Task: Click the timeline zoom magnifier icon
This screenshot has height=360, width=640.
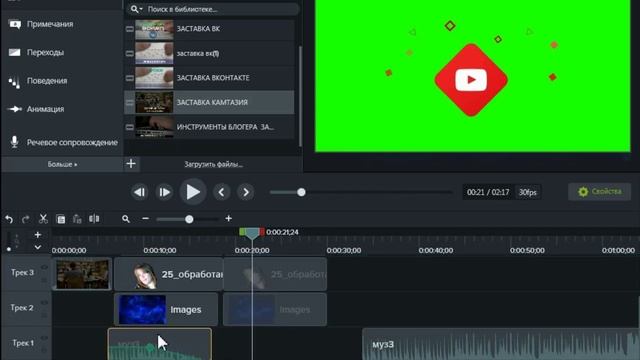Action: [126, 219]
